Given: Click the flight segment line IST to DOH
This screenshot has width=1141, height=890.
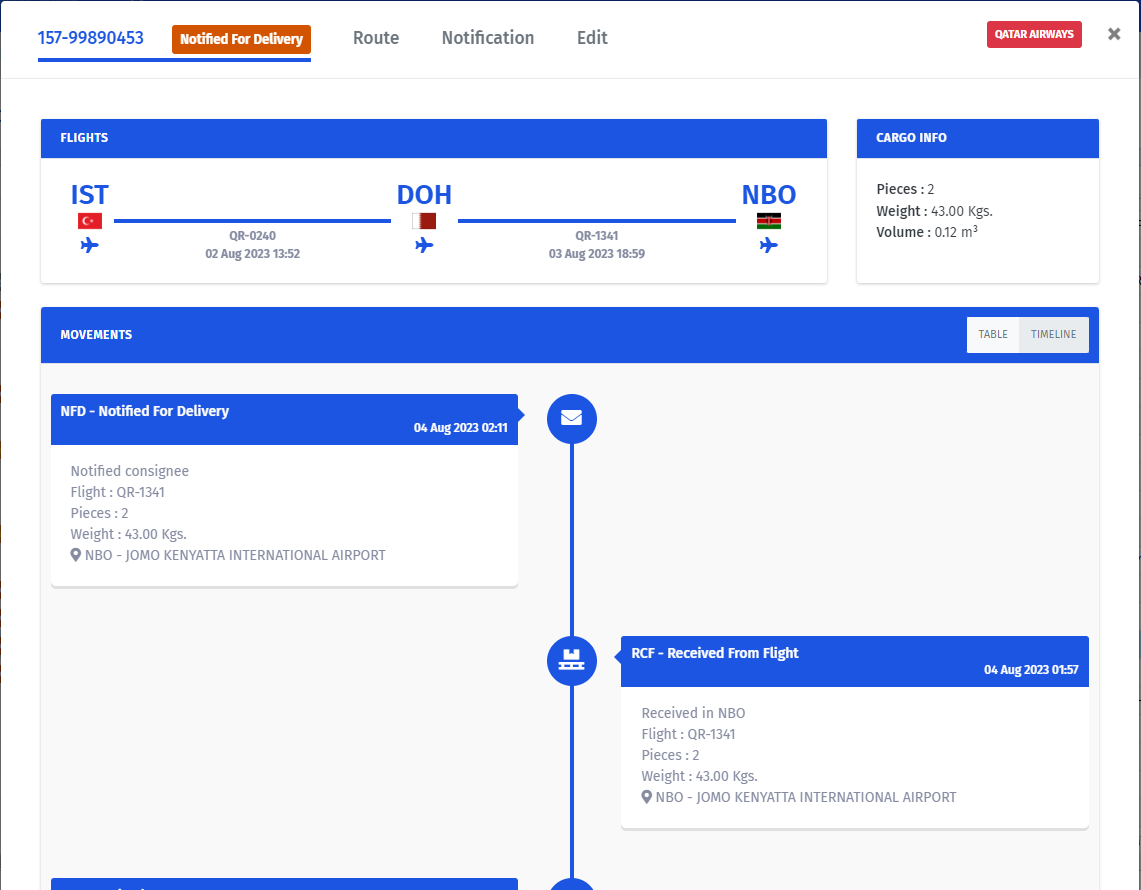Looking at the screenshot, I should click(x=253, y=220).
